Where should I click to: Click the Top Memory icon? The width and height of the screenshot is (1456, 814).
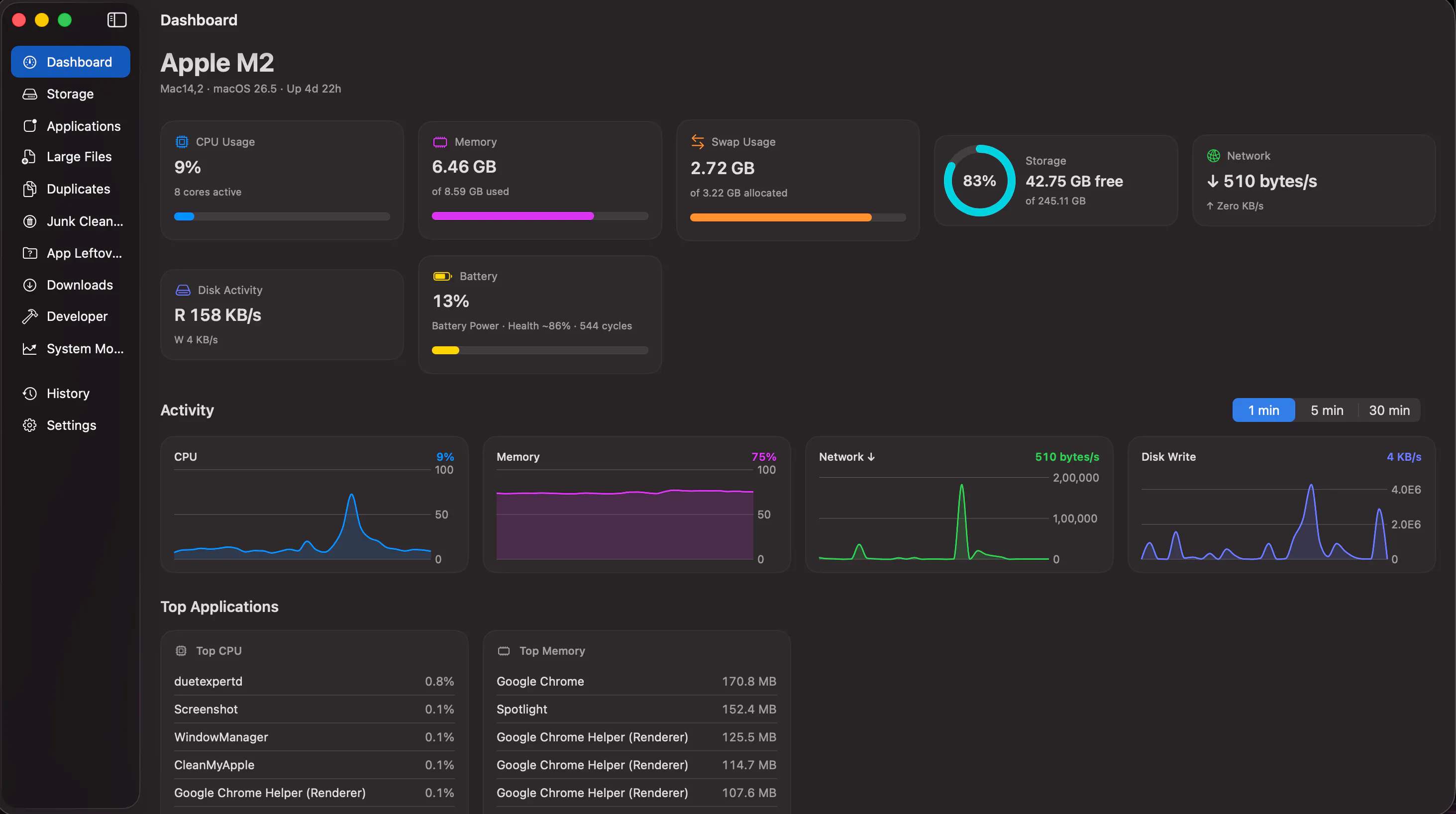504,651
